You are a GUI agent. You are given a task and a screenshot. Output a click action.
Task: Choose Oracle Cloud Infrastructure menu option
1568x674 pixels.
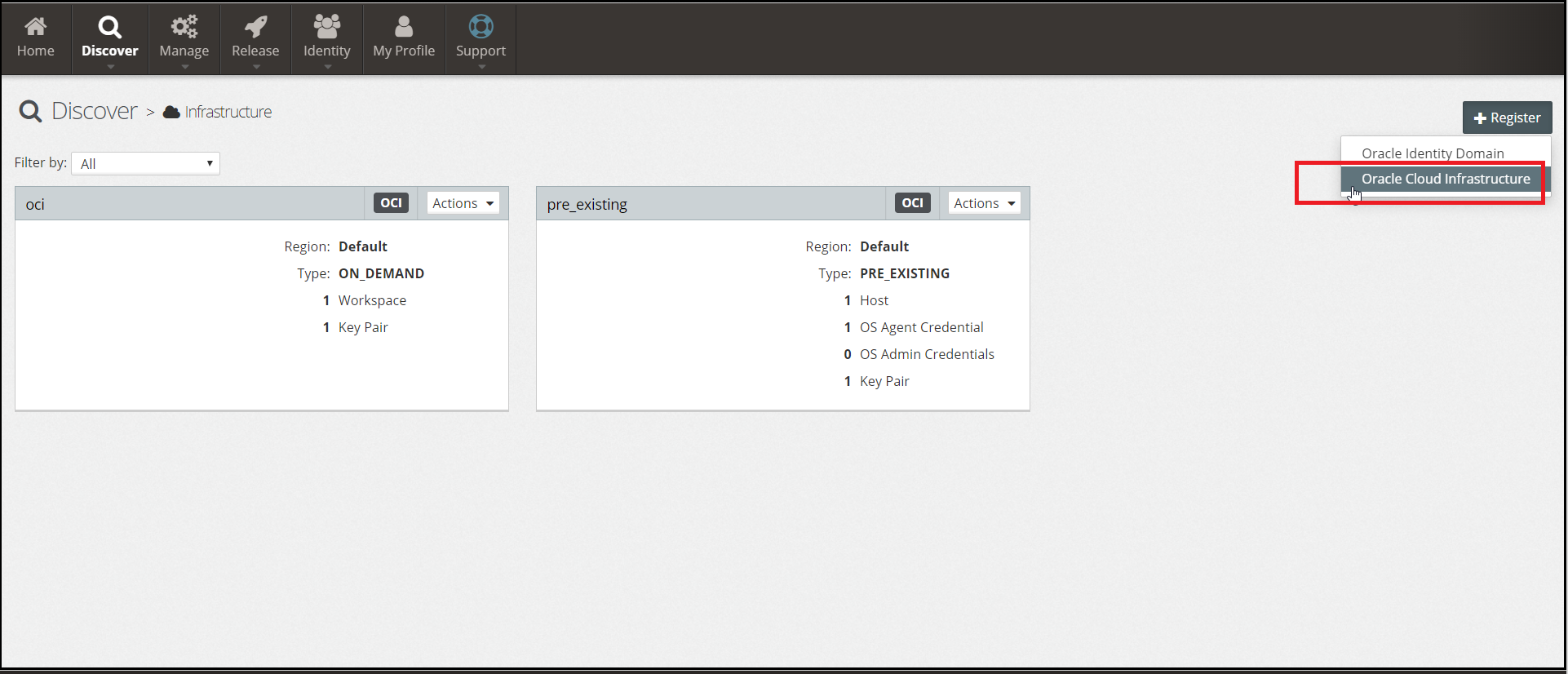[1445, 179]
